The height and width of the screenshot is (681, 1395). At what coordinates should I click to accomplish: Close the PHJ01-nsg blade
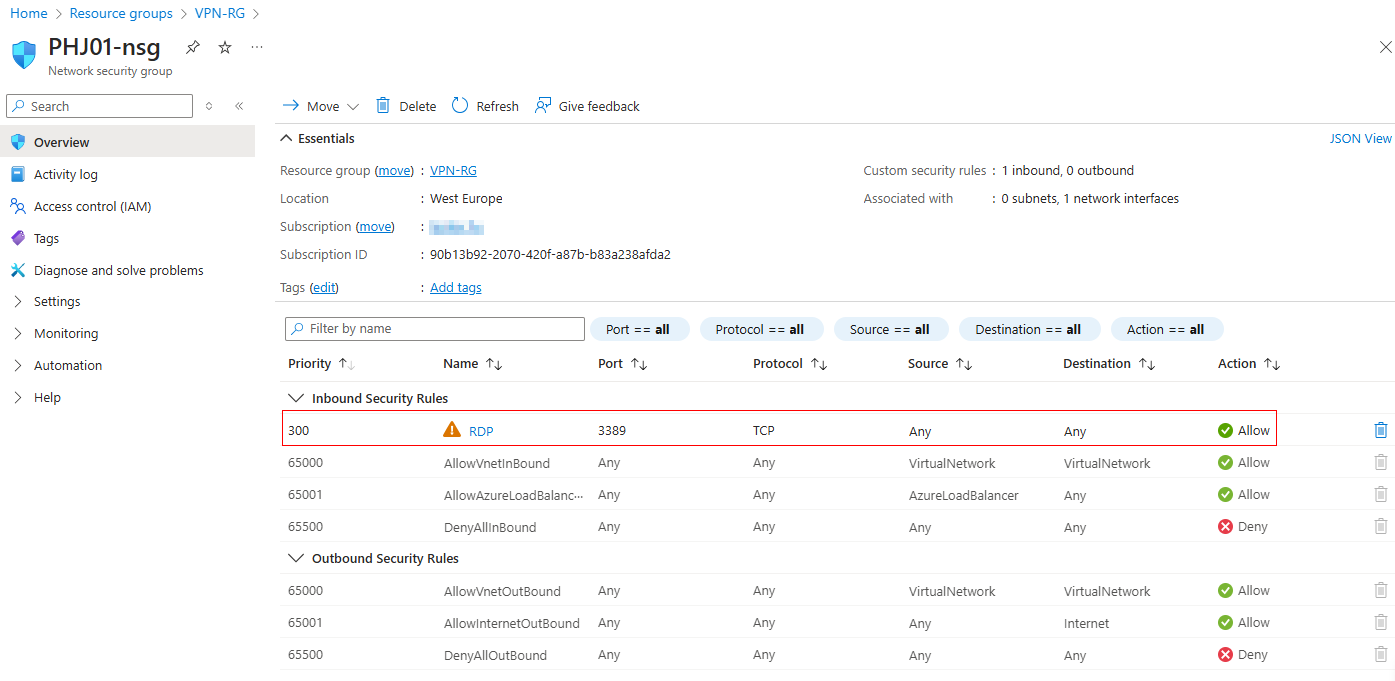click(x=1385, y=47)
